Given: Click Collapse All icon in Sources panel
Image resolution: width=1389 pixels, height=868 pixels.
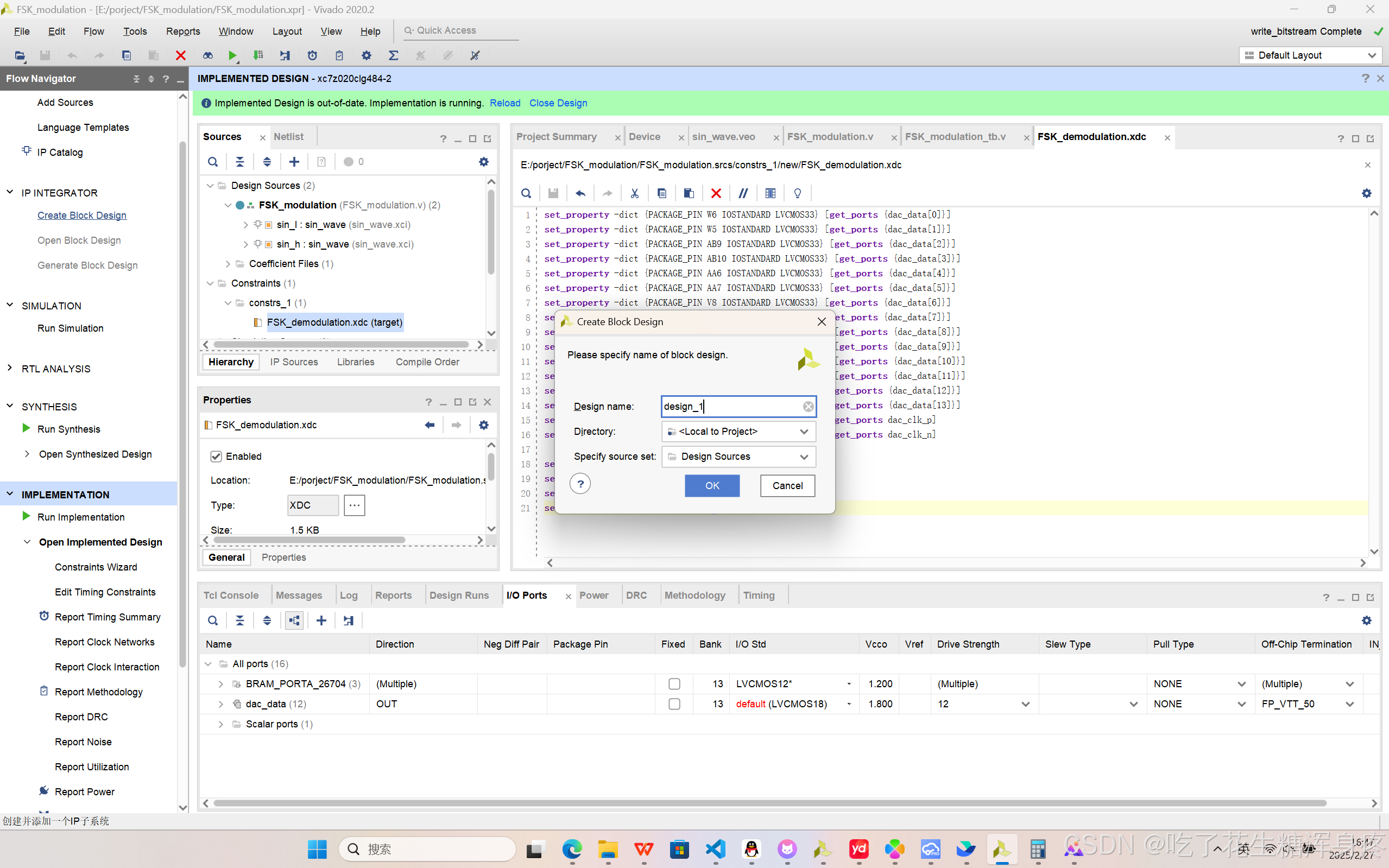Looking at the screenshot, I should (x=240, y=162).
